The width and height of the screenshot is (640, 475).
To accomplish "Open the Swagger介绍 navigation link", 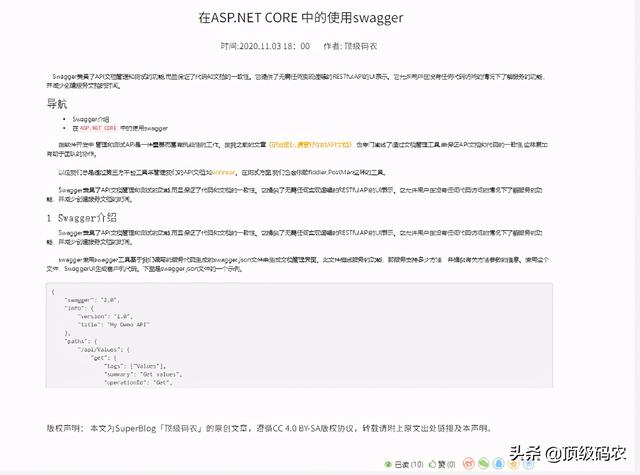I will coord(91,119).
